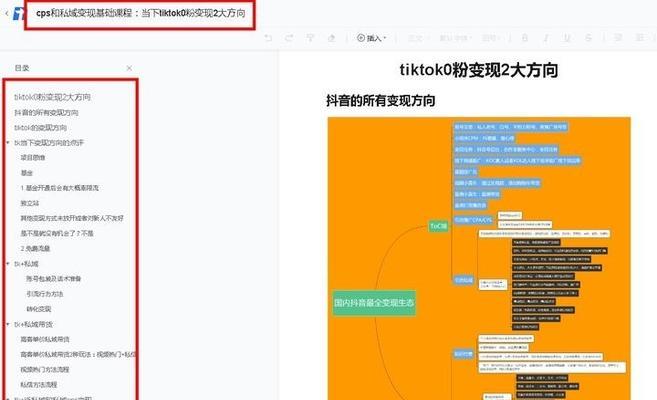Open the 插入 (Insert) dropdown

click(372, 38)
